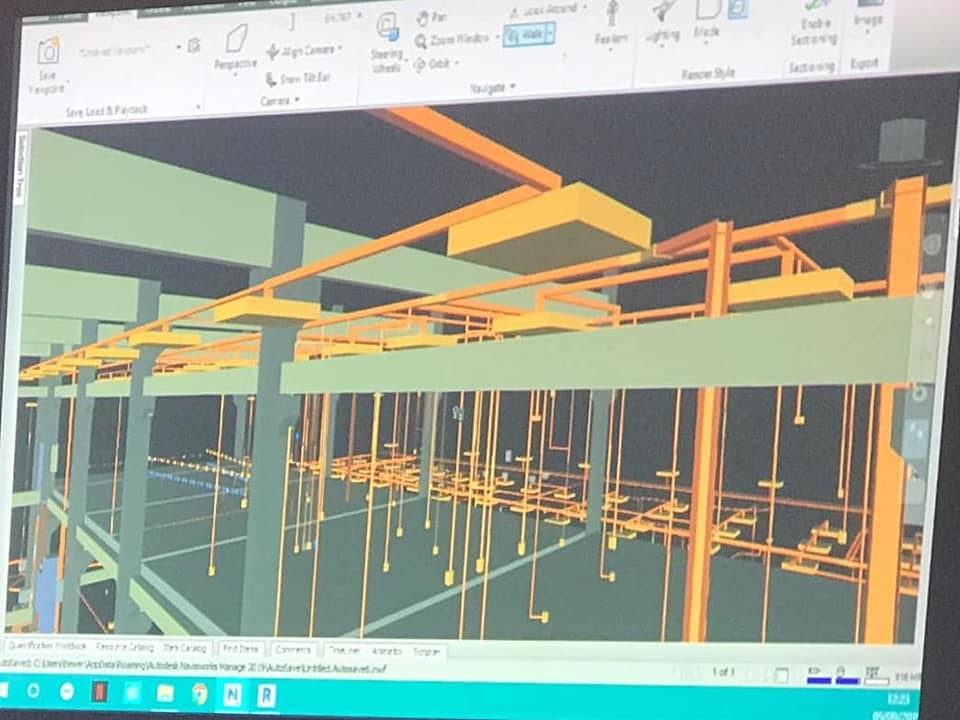The height and width of the screenshot is (720, 960).
Task: Toggle the Walk navigation mode
Action: [x=524, y=34]
